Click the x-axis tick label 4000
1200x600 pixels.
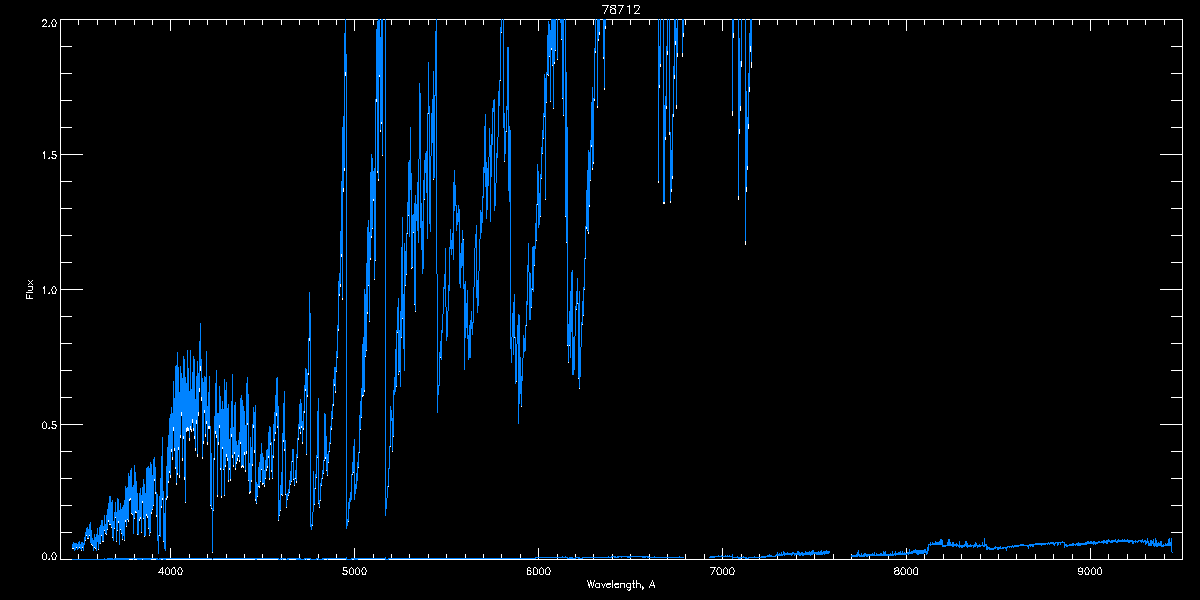tap(170, 571)
